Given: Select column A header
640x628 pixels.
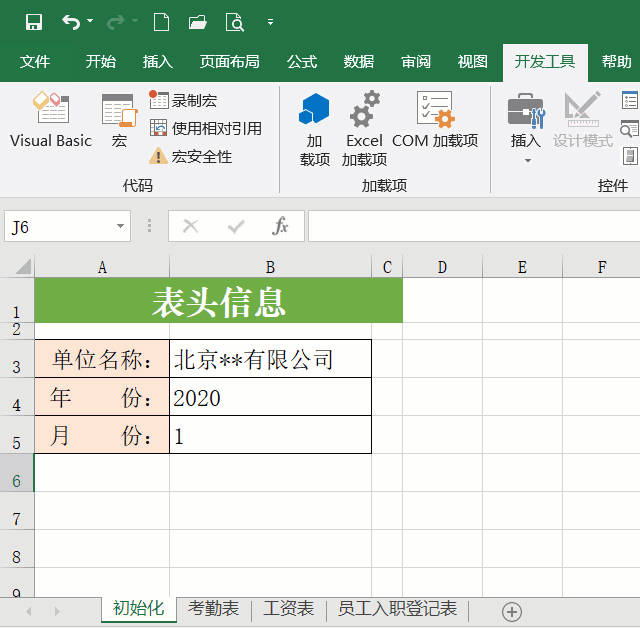Looking at the screenshot, I should 102,267.
